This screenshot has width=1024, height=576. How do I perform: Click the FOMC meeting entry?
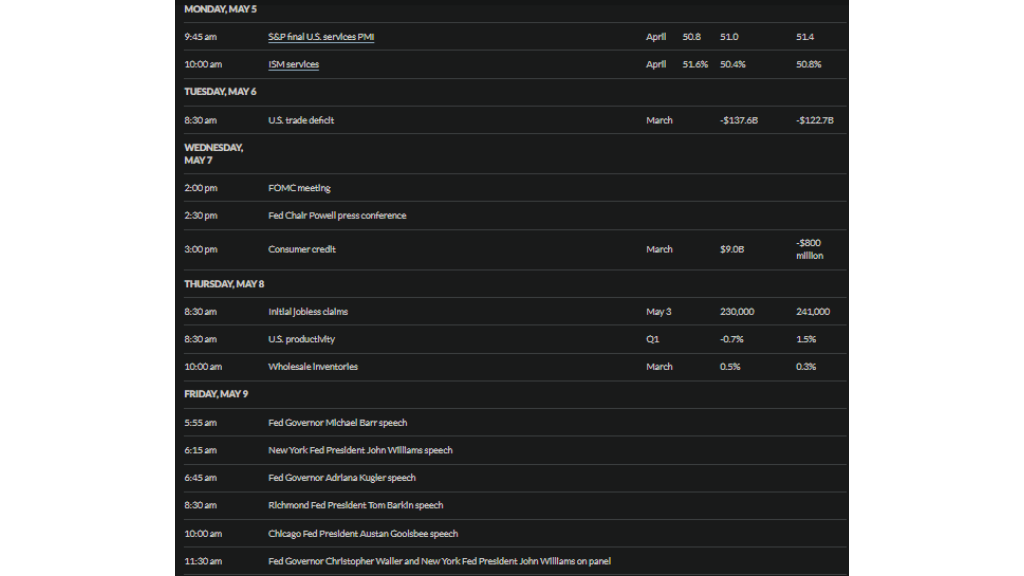click(299, 188)
